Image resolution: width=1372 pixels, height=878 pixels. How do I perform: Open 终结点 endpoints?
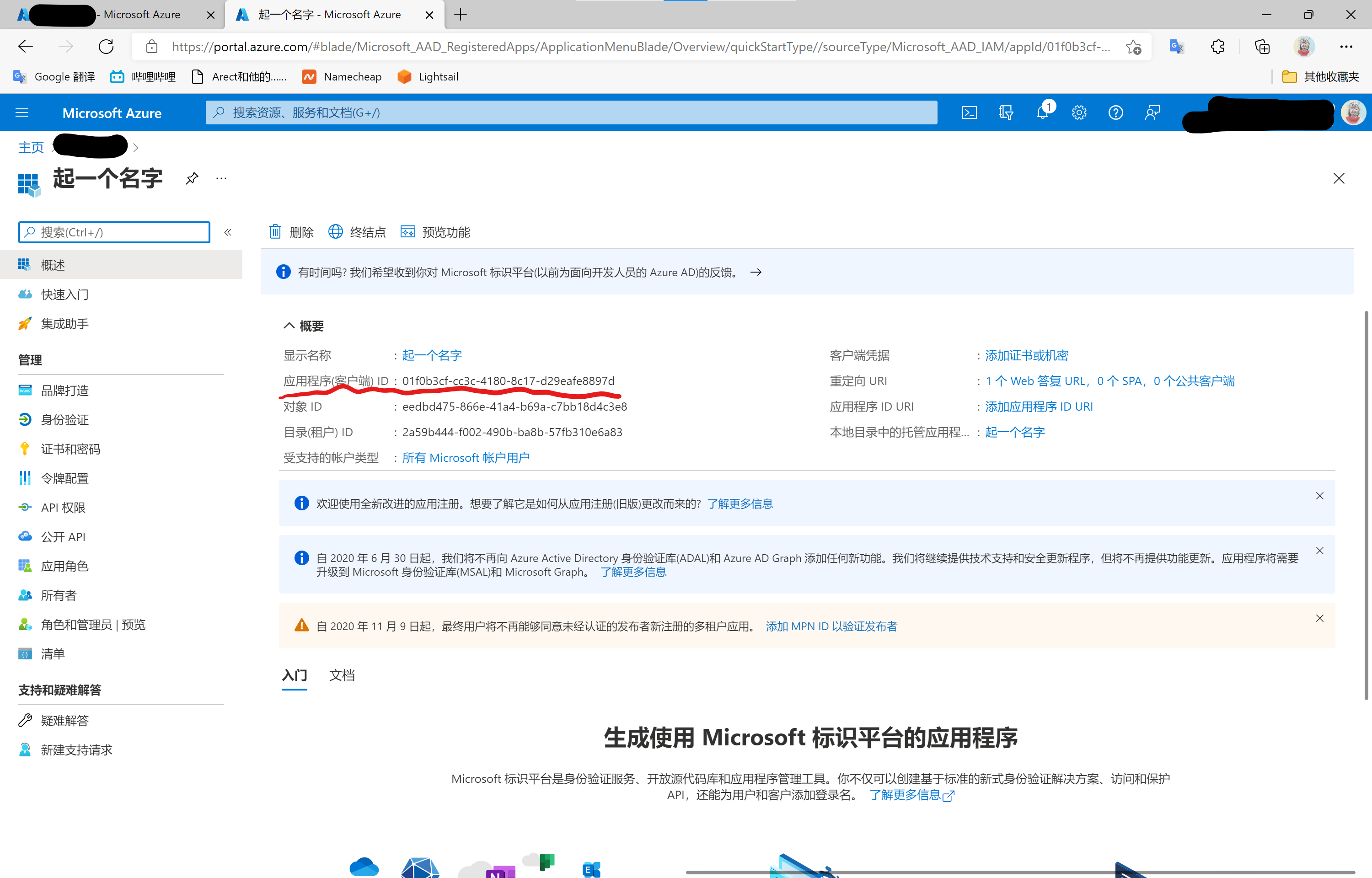click(357, 232)
